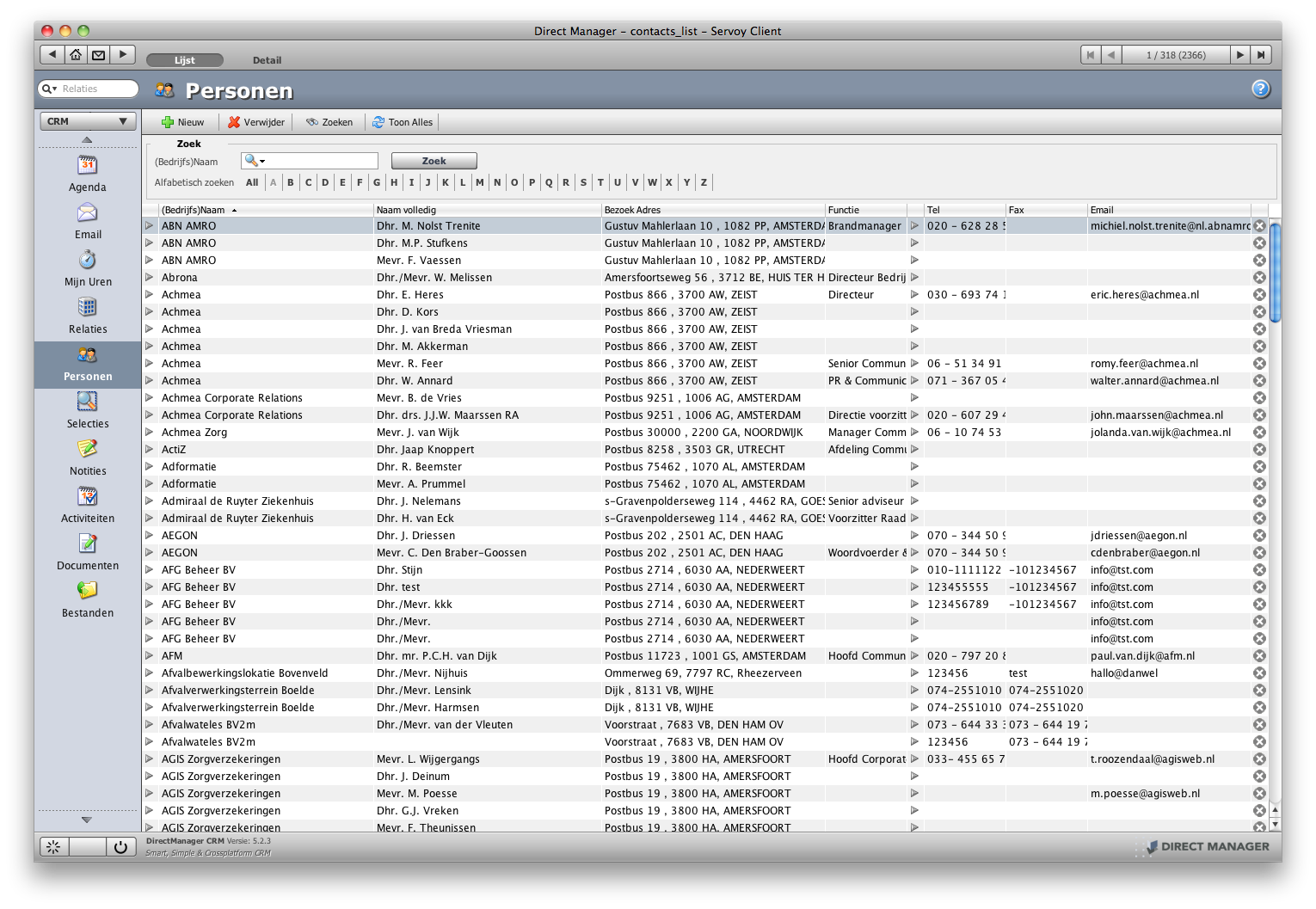Expand the ActiZ row triangle
This screenshot has width=1316, height=909.
coord(150,449)
